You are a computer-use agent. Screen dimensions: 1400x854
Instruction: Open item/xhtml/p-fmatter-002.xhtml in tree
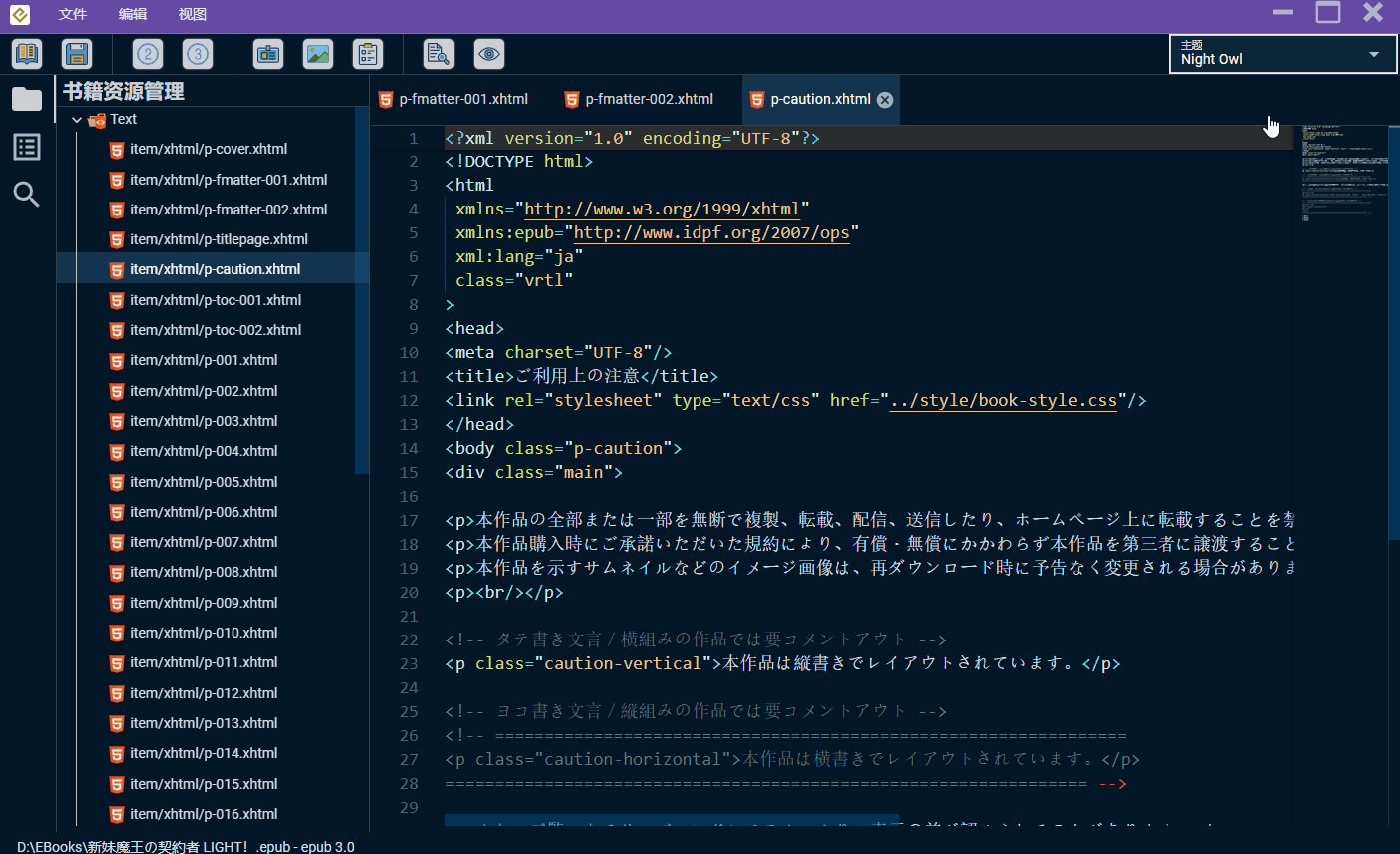coord(229,210)
